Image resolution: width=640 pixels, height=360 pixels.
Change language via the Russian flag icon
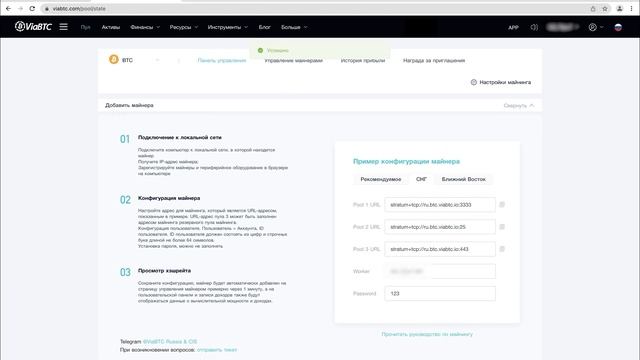click(x=618, y=27)
